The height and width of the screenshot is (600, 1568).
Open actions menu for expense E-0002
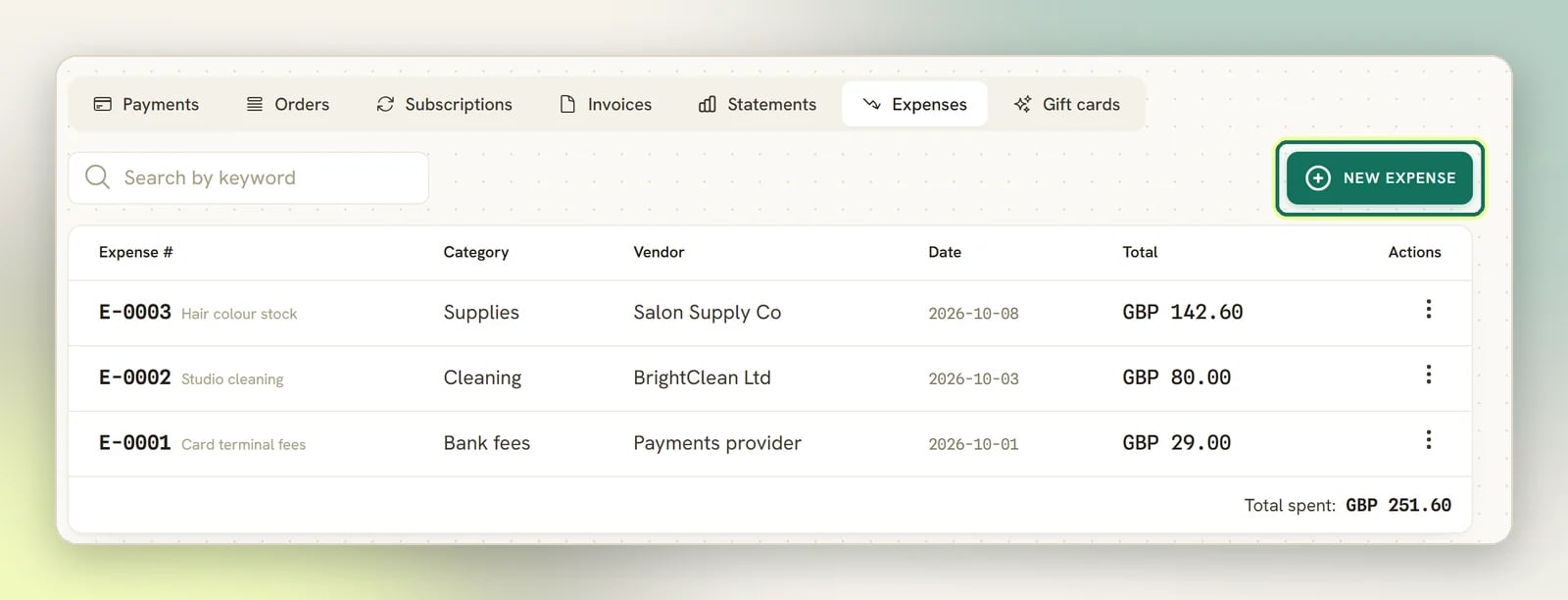(x=1429, y=375)
